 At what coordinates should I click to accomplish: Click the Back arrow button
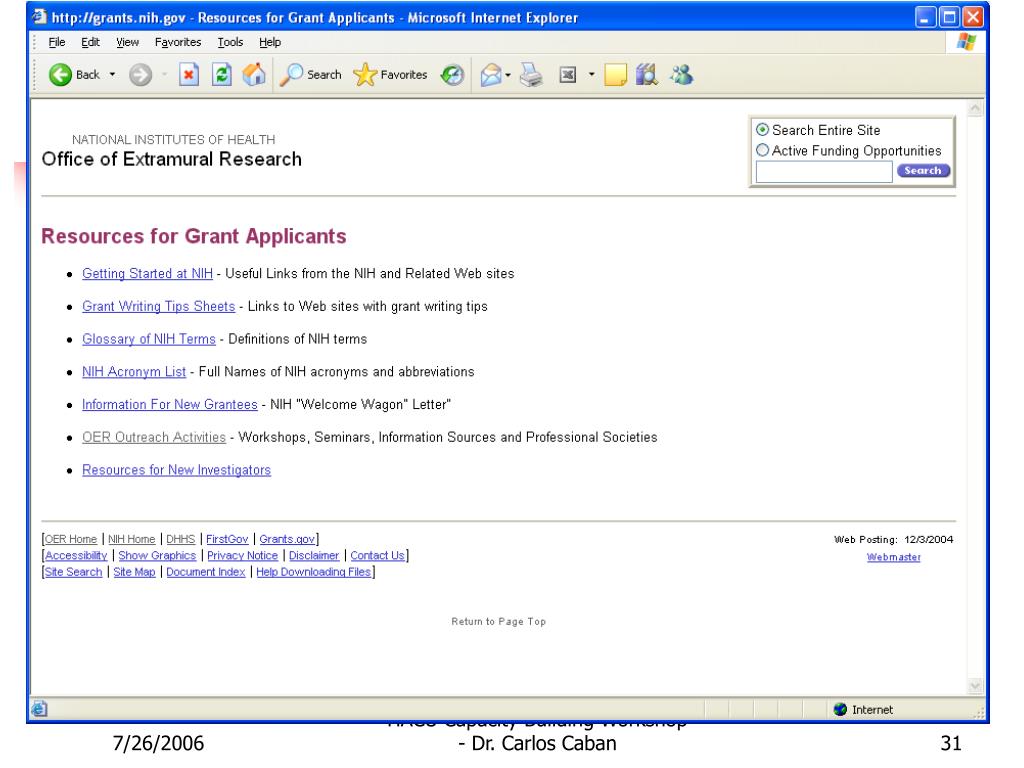pos(61,74)
